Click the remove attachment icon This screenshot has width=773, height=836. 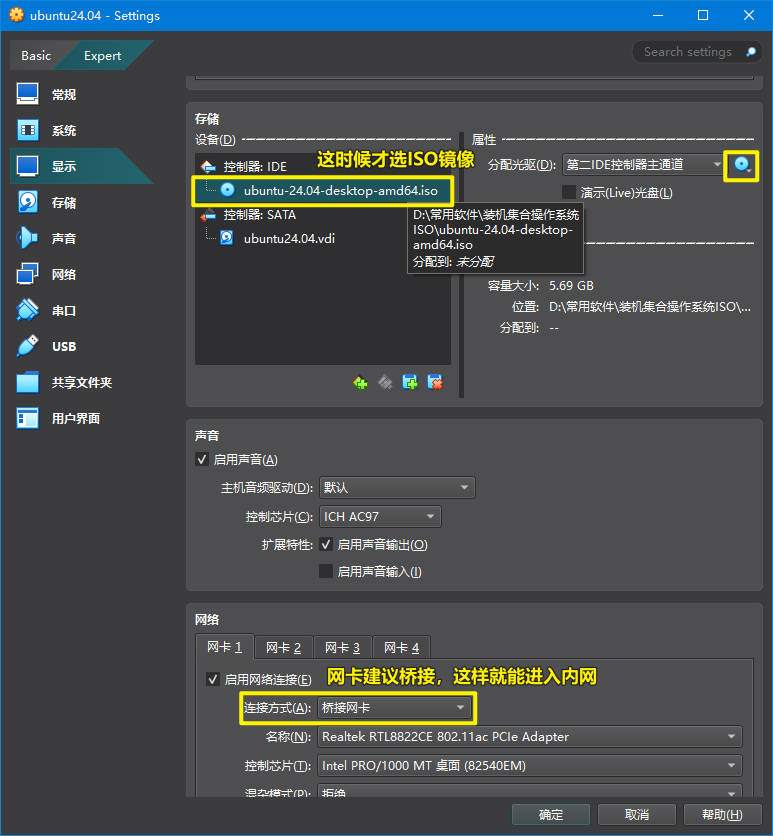[434, 382]
